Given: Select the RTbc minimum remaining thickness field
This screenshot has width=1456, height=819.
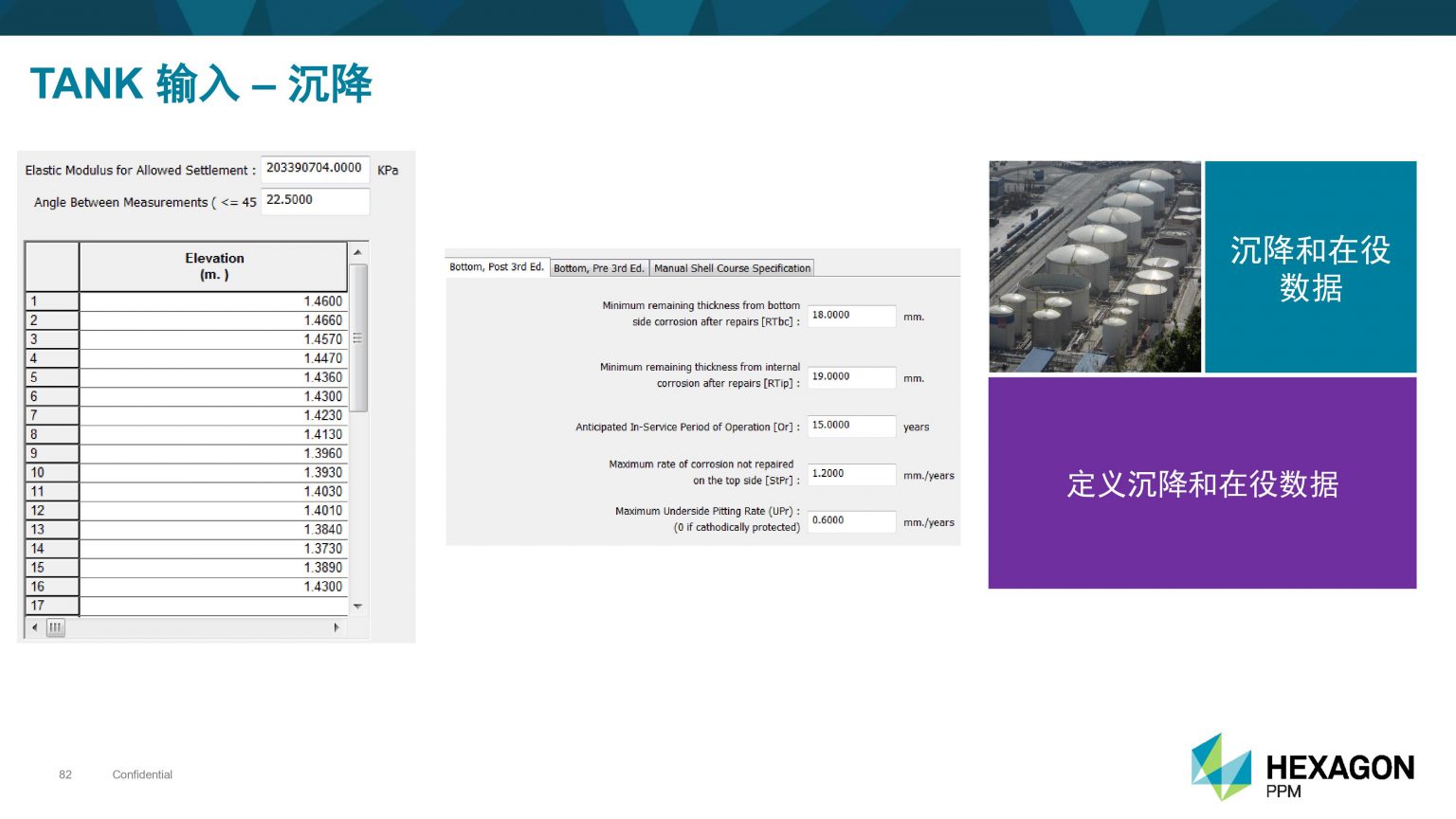Looking at the screenshot, I should [x=850, y=316].
